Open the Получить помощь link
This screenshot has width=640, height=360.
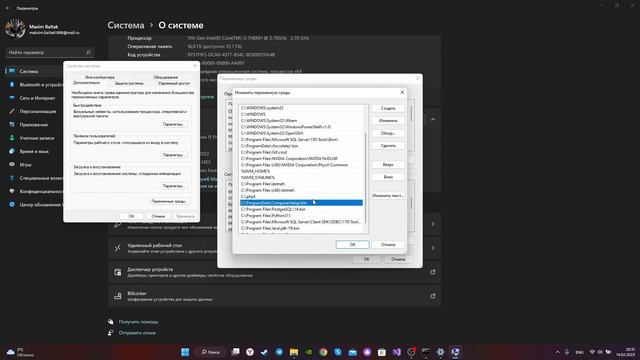click(138, 322)
